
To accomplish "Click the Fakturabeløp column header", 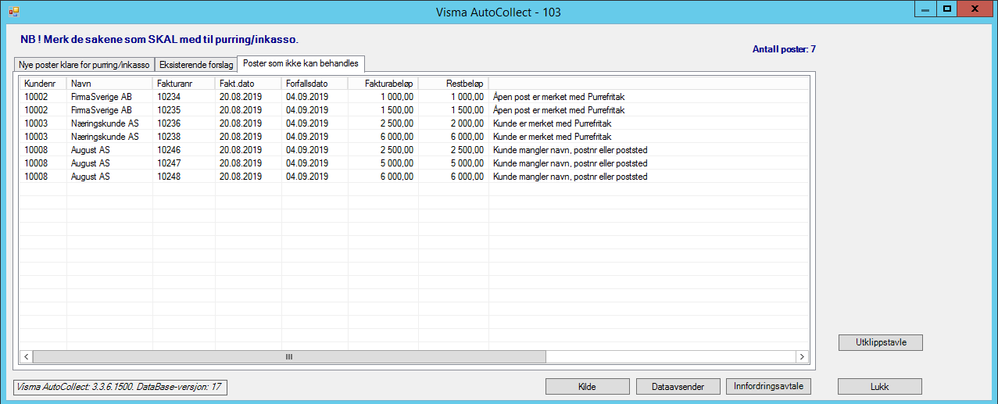I will 383,83.
